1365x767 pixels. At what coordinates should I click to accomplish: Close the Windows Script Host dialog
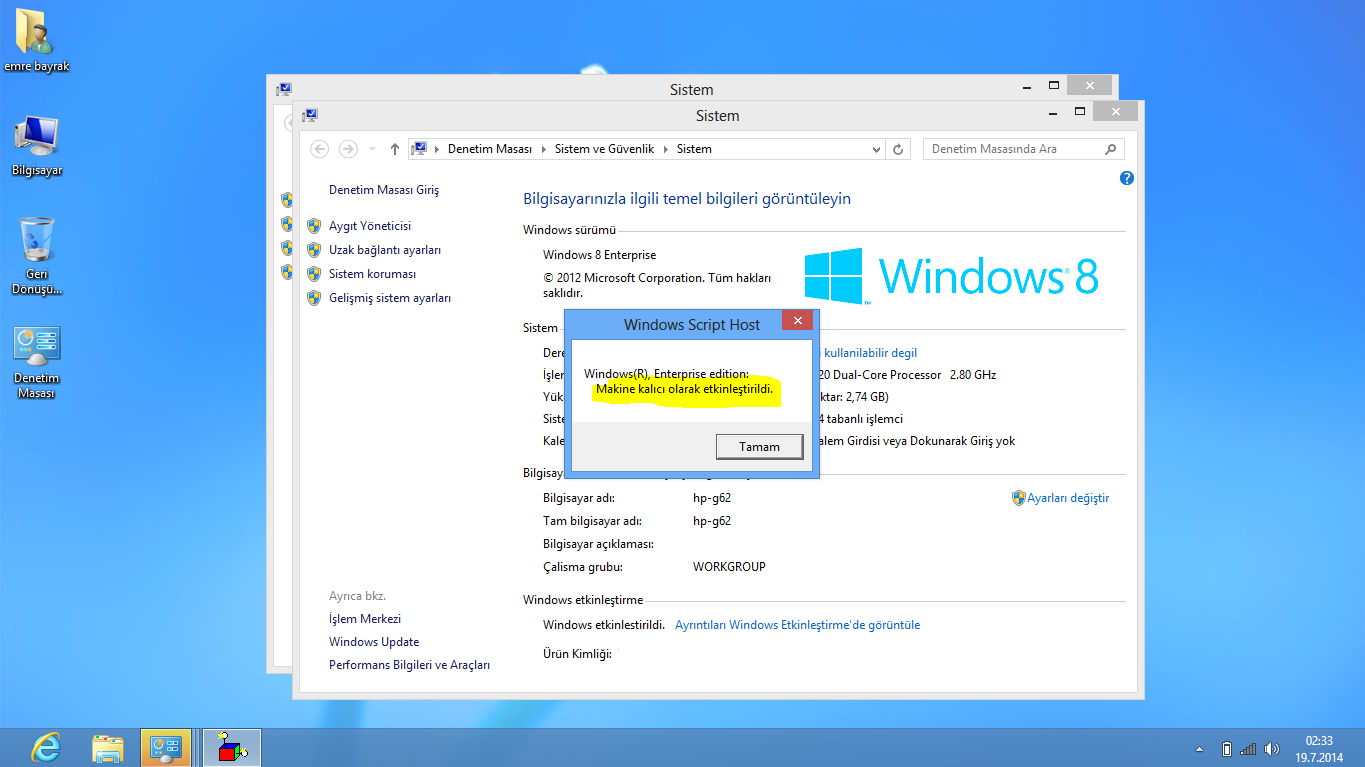pyautogui.click(x=797, y=321)
